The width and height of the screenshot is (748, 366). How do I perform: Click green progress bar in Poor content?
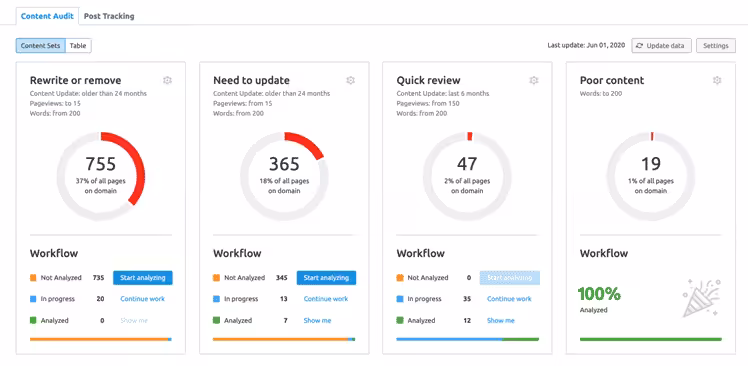[x=651, y=339]
